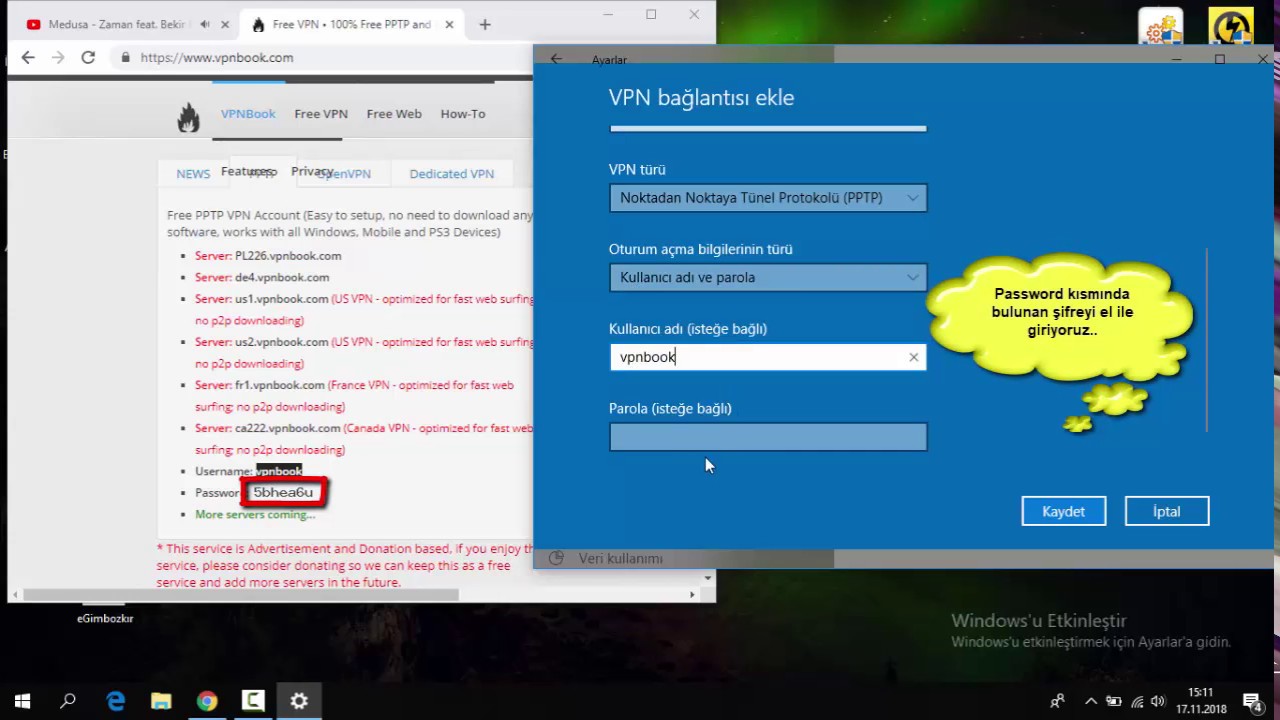Click the us1.vpnbook.com server text

[x=282, y=299]
